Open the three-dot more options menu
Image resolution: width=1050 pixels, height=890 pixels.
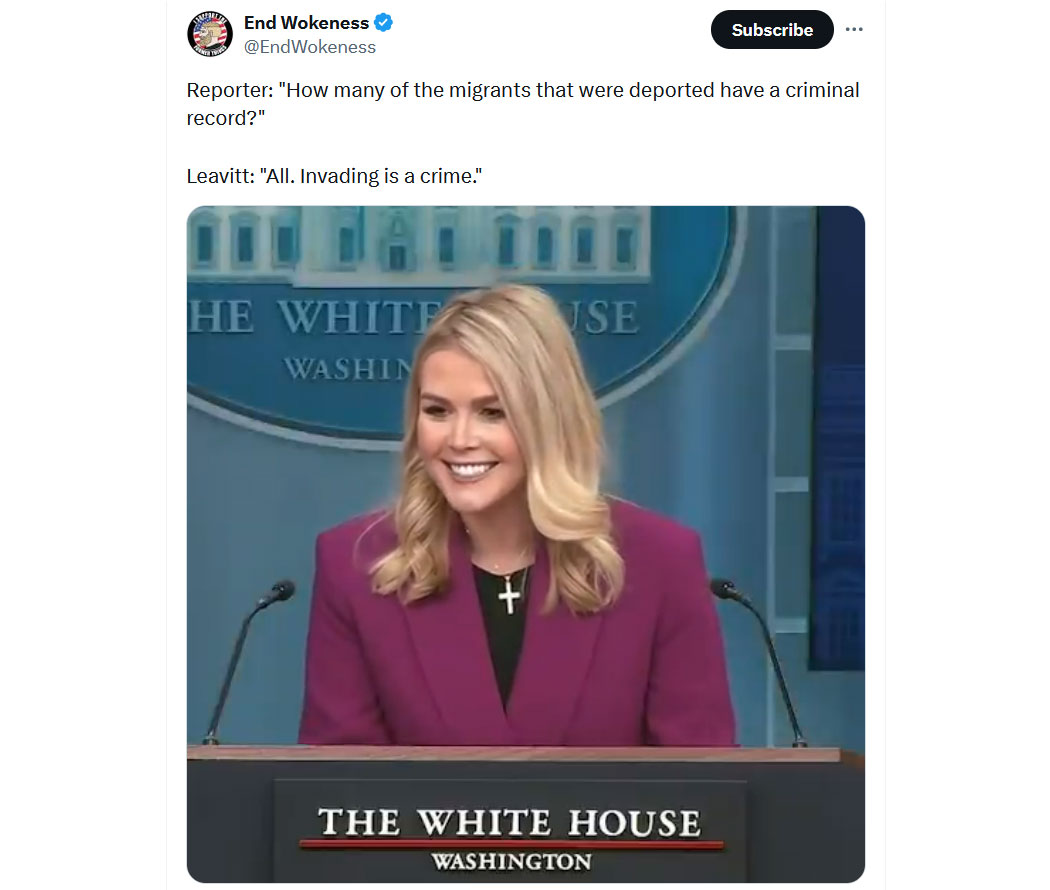(x=854, y=29)
